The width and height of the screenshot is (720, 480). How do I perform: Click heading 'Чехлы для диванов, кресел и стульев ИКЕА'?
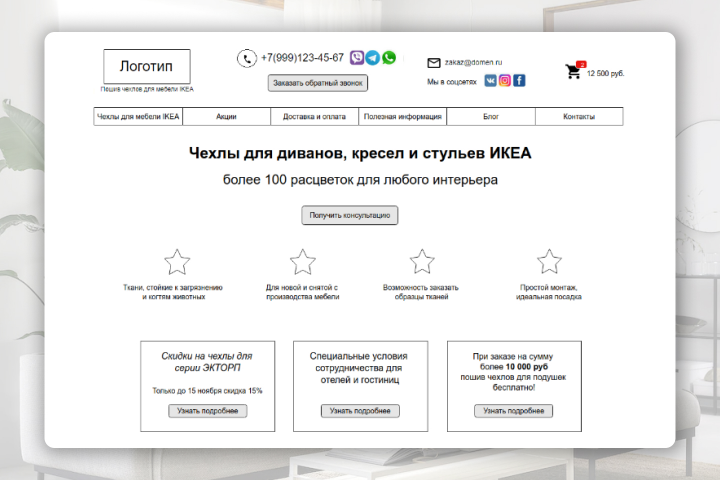tap(360, 153)
